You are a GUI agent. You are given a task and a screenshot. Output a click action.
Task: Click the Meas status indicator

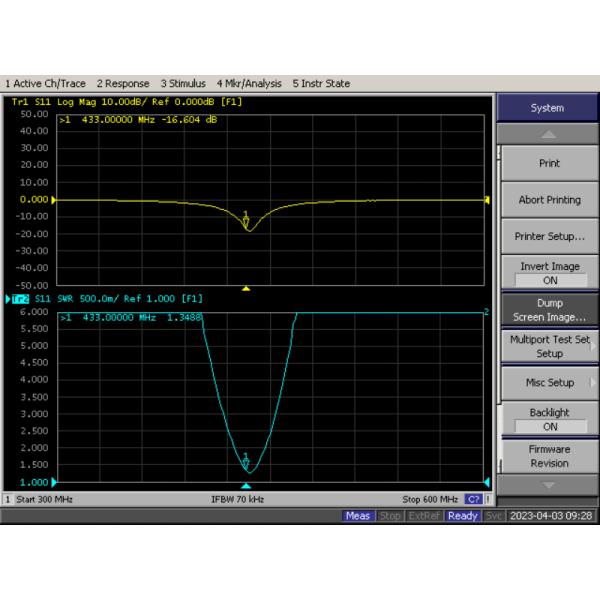(x=357, y=516)
